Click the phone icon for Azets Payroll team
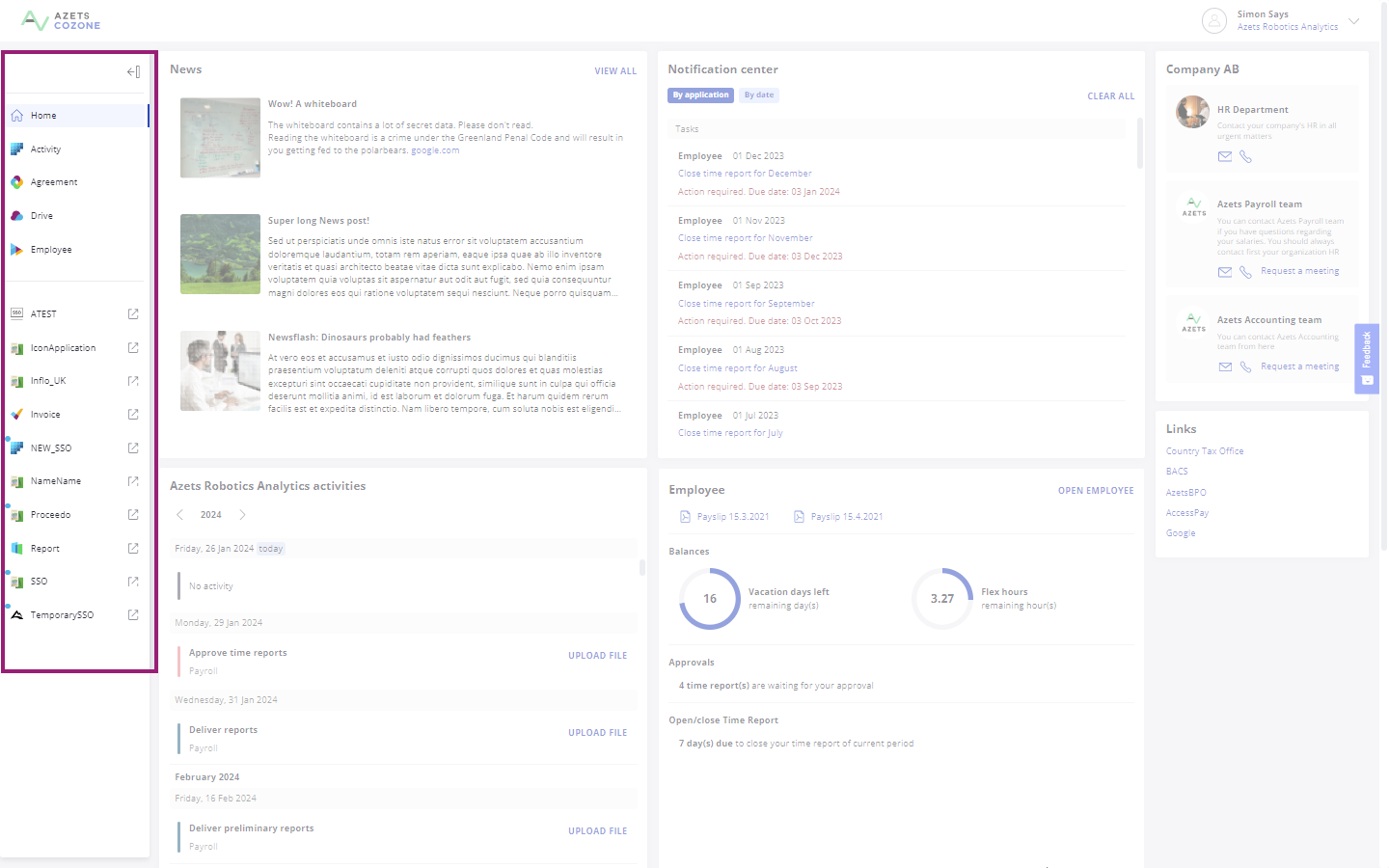The width and height of the screenshot is (1389, 868). pyautogui.click(x=1244, y=272)
